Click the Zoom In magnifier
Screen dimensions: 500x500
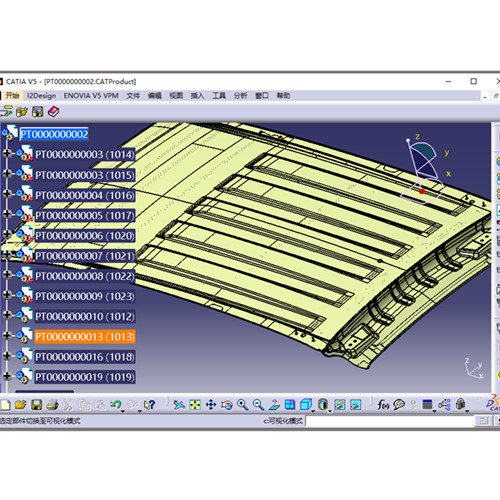(x=243, y=405)
